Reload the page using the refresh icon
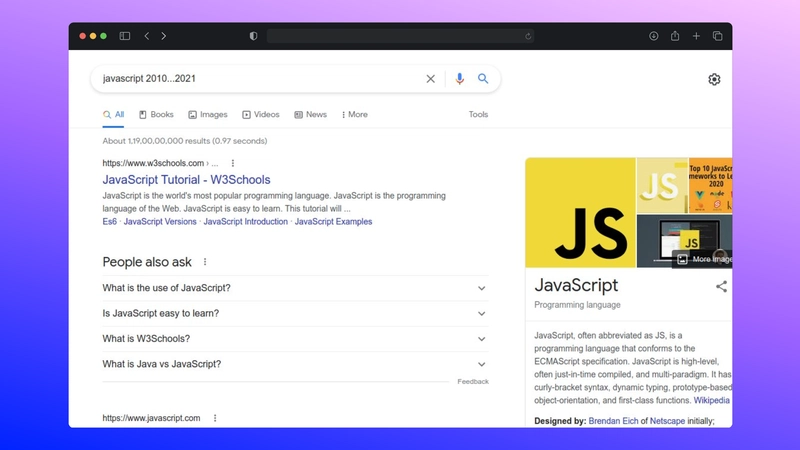 [528, 36]
